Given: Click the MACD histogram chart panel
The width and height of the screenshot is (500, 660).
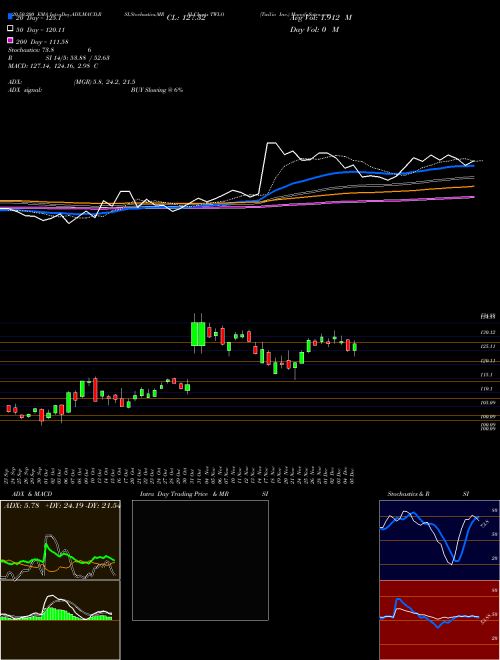Looking at the screenshot, I should pyautogui.click(x=60, y=620).
